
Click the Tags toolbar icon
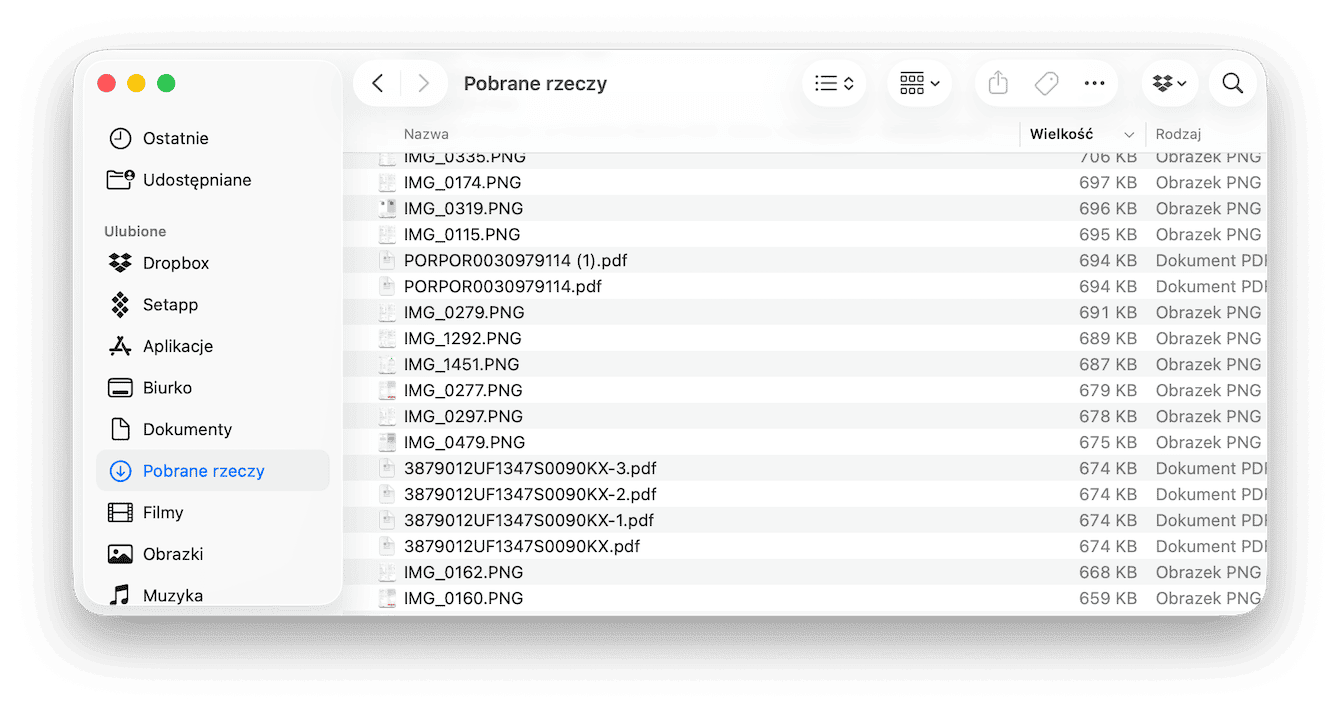click(1046, 84)
